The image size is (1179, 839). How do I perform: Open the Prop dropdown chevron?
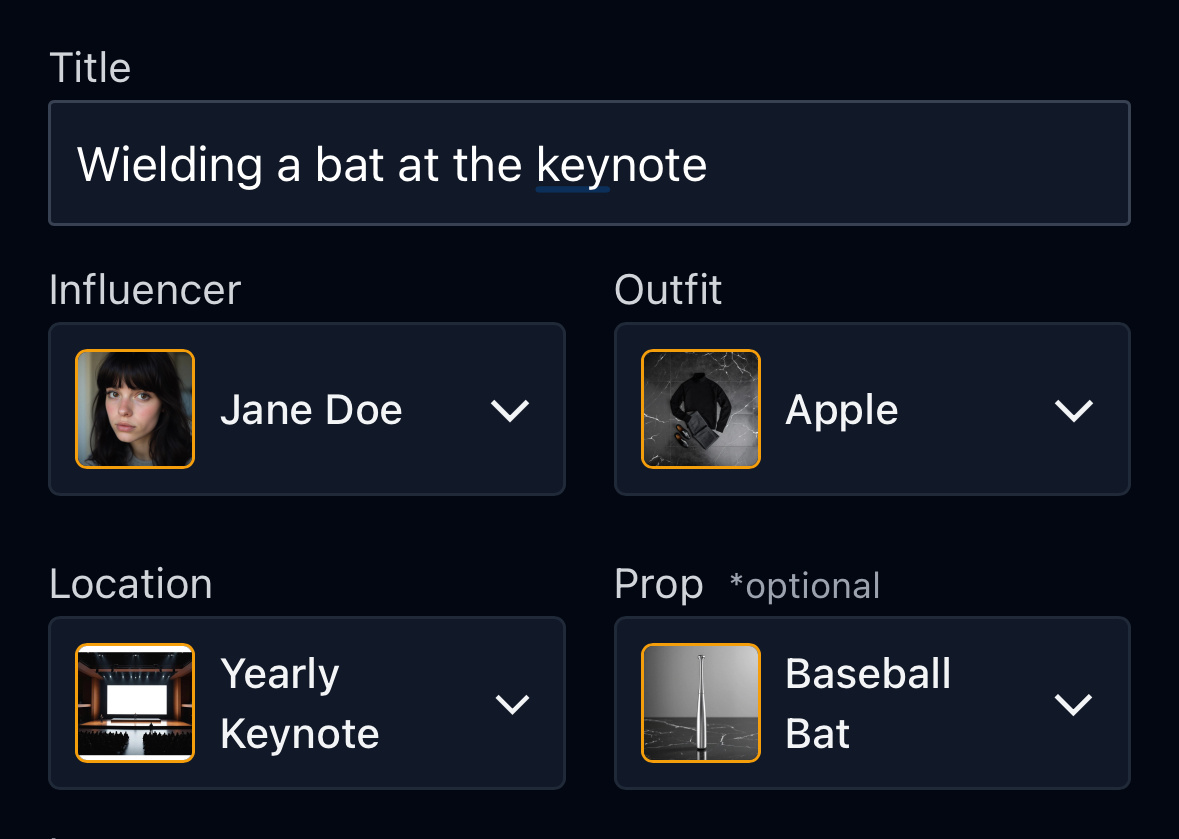tap(1074, 704)
